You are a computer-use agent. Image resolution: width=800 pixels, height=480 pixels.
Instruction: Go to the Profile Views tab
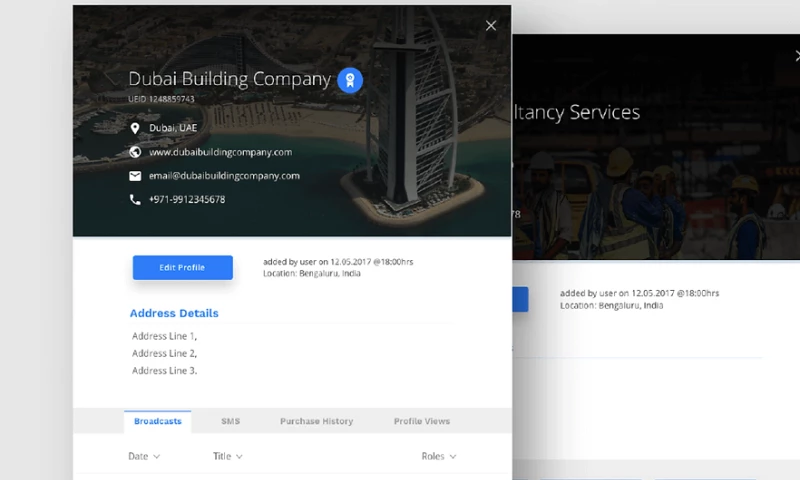421,421
